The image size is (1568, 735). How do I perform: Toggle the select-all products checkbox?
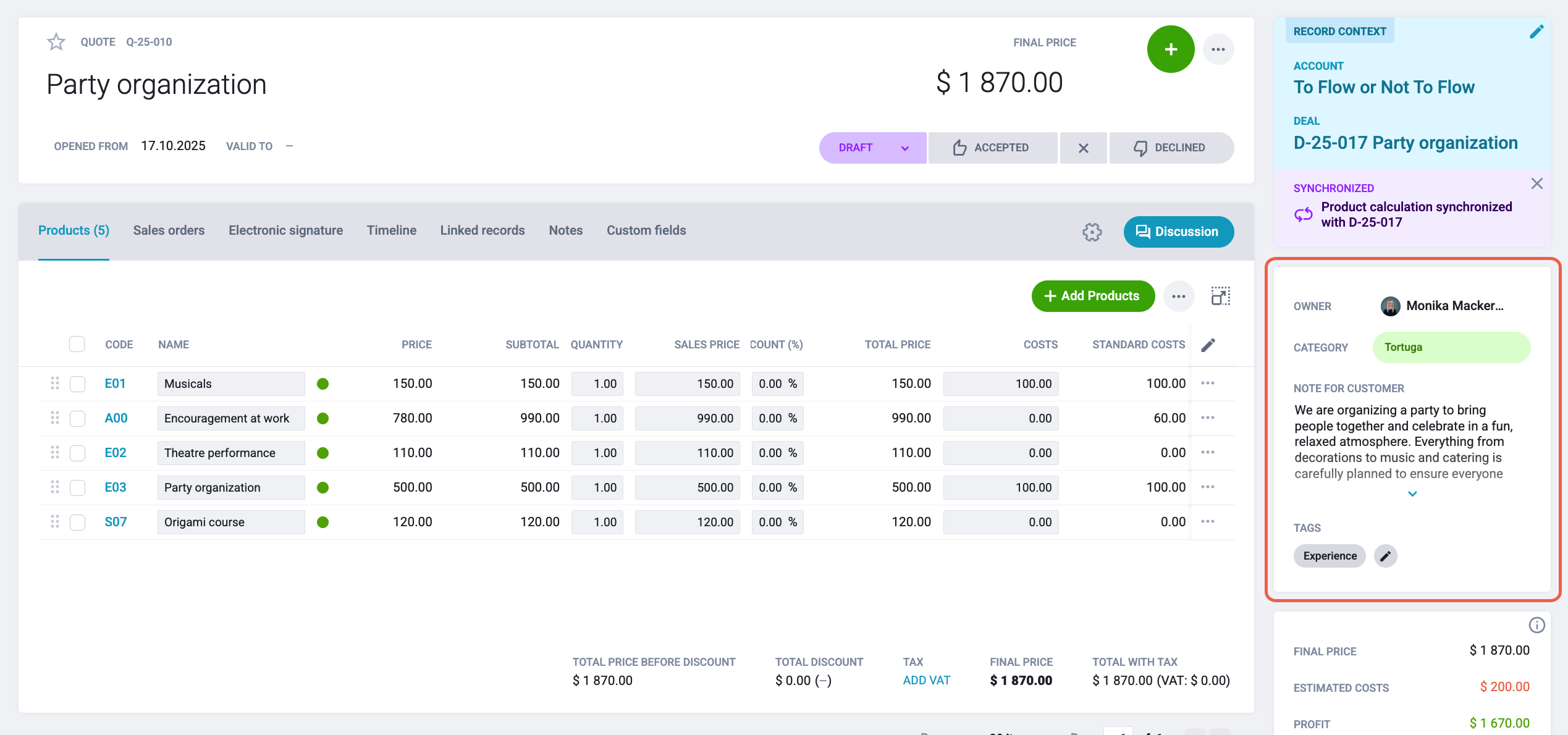click(77, 344)
